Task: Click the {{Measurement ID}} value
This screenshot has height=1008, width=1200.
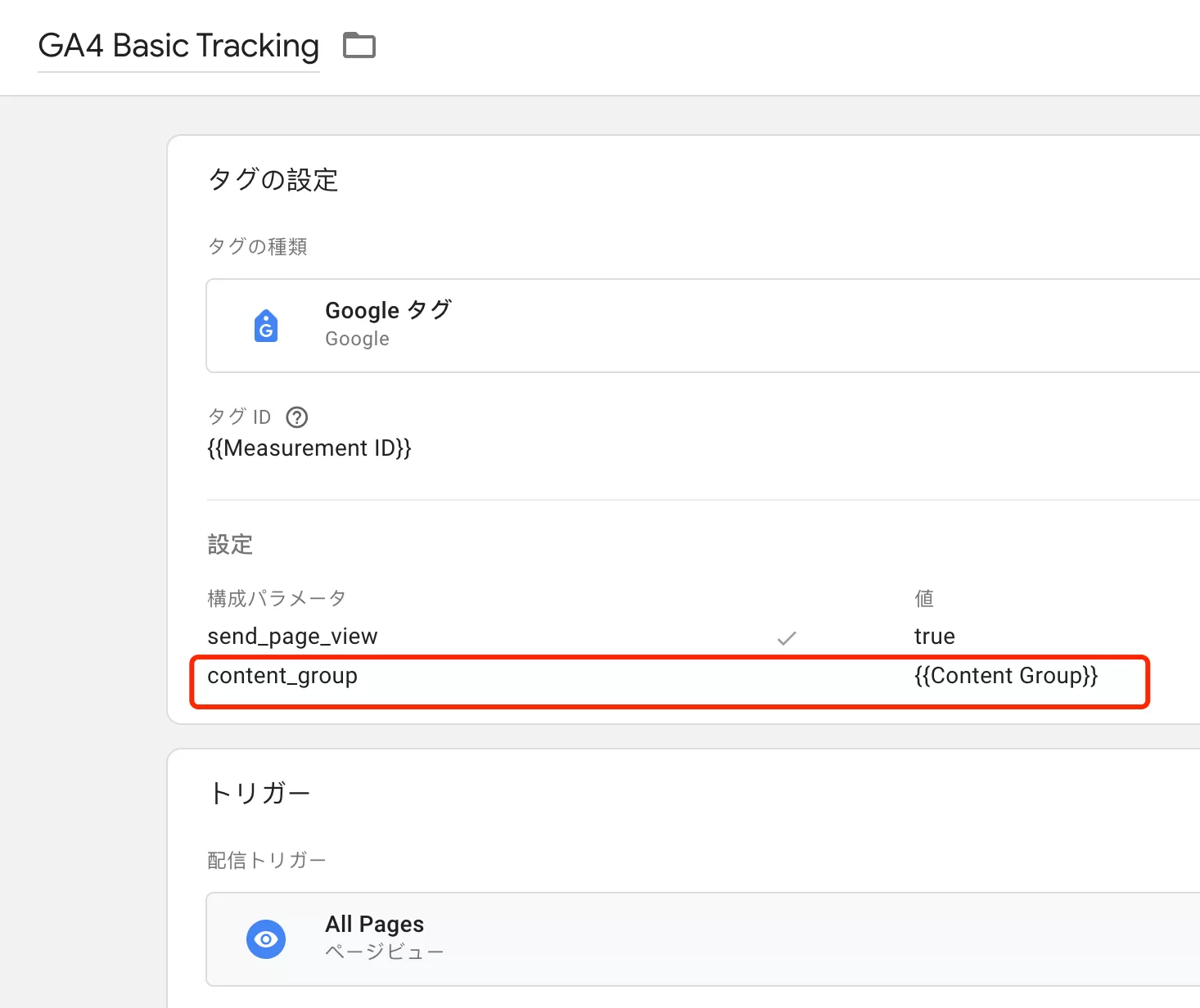Action: (309, 448)
